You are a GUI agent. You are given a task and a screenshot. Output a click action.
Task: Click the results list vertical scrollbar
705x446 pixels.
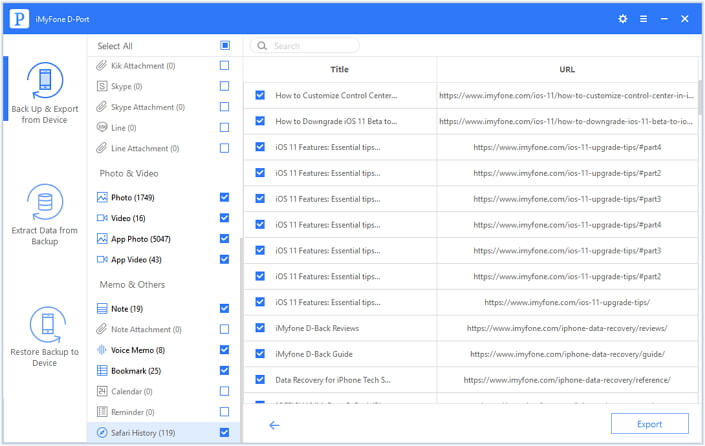[700, 98]
